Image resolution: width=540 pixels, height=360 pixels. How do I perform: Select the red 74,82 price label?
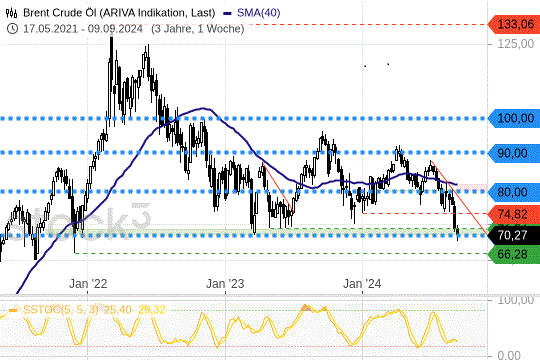point(513,214)
